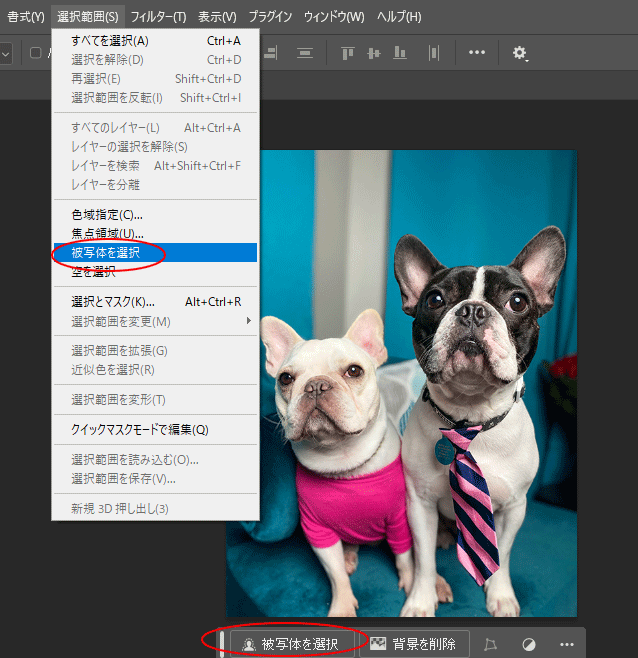Choose 色域指定(C)... menu item

coord(107,214)
